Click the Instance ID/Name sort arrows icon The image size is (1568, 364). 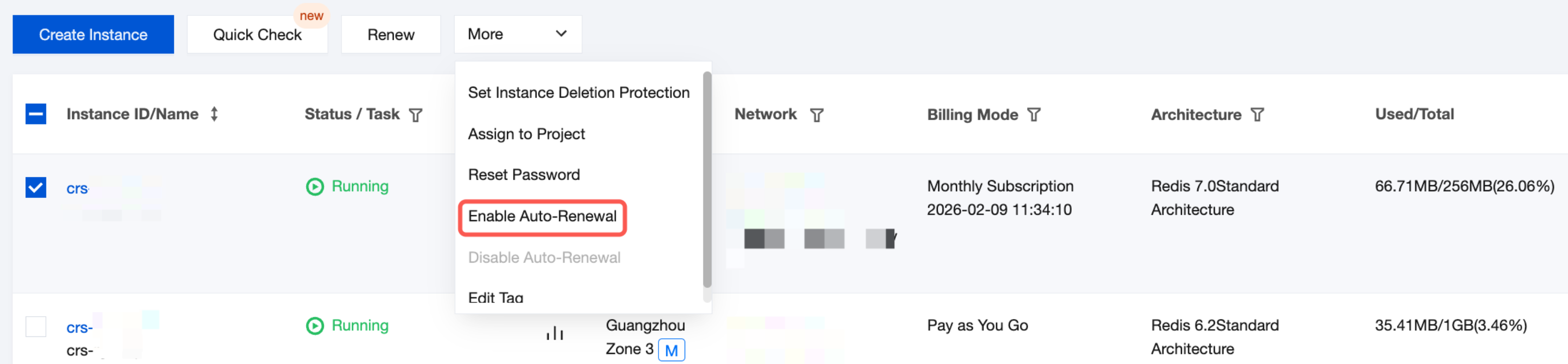[x=214, y=114]
